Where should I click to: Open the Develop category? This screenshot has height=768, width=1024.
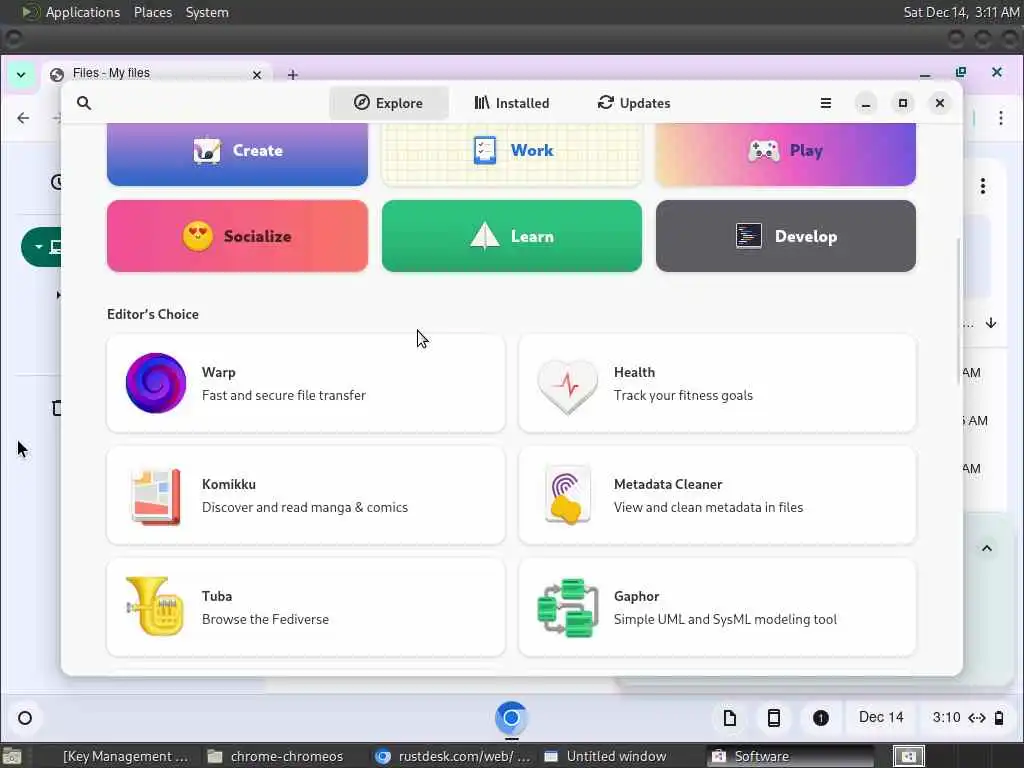pos(786,236)
